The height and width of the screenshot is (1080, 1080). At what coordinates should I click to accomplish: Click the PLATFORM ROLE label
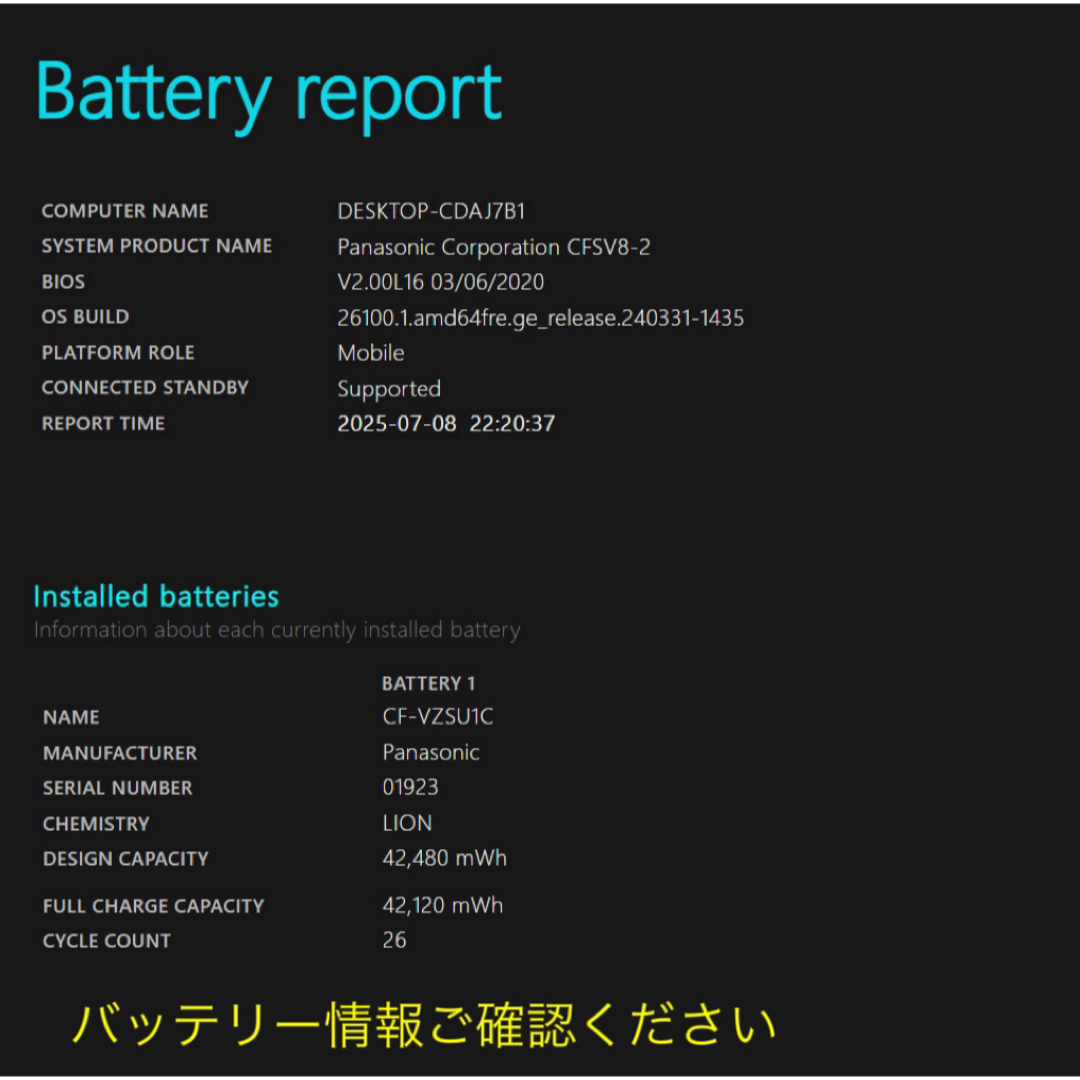[x=118, y=353]
